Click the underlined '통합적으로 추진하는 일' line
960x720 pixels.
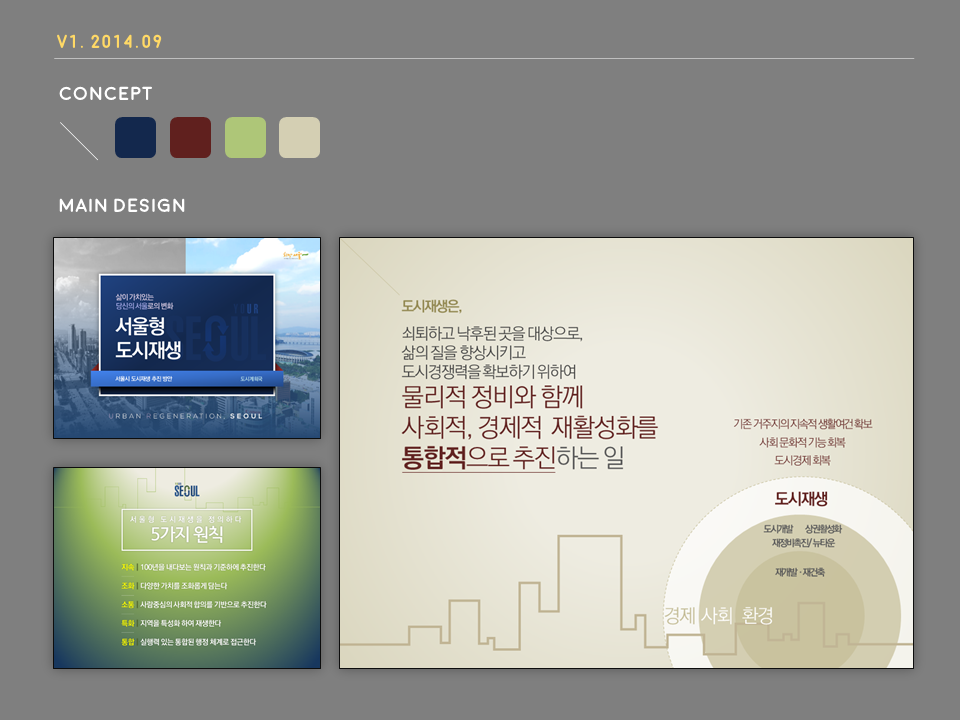pyautogui.click(x=512, y=458)
